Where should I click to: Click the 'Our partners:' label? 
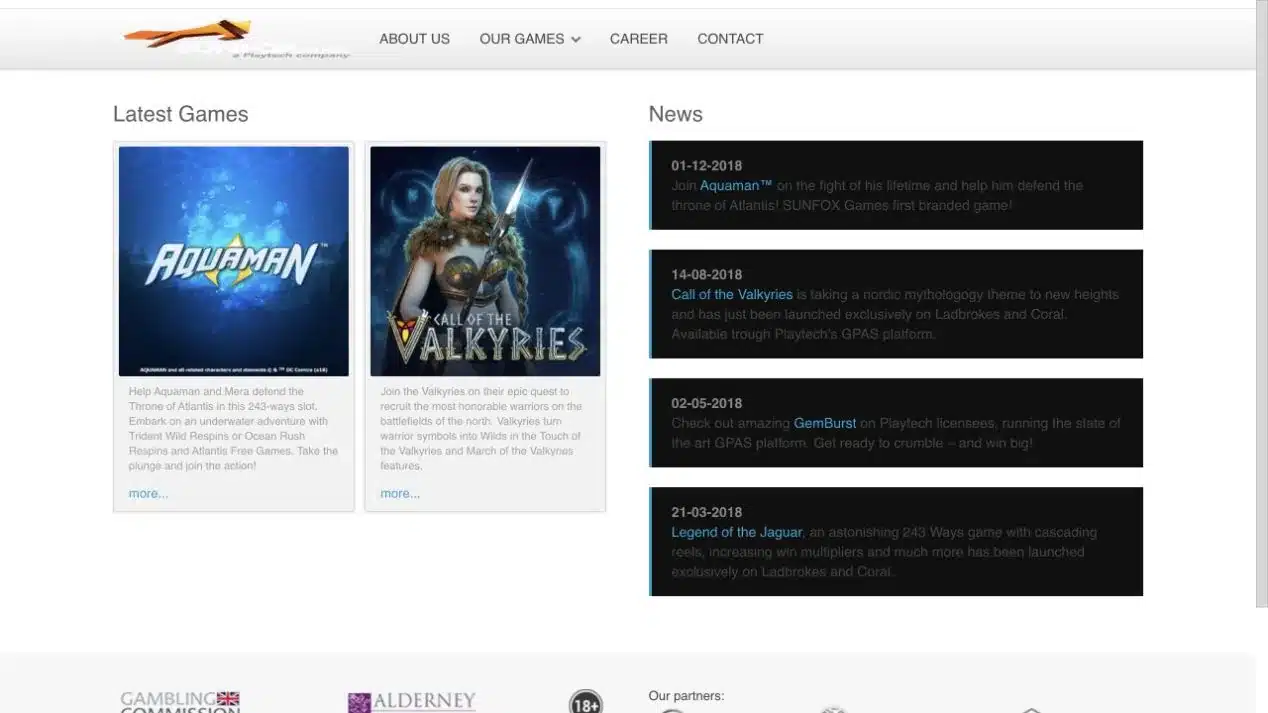pyautogui.click(x=686, y=696)
